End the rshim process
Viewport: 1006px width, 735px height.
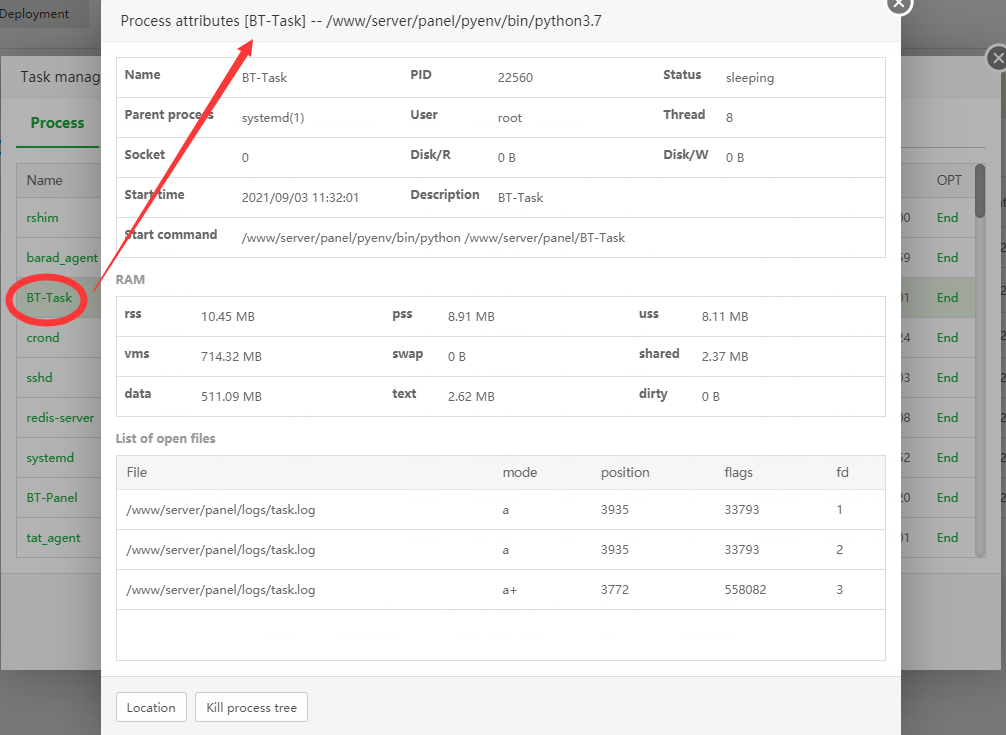pyautogui.click(x=947, y=218)
